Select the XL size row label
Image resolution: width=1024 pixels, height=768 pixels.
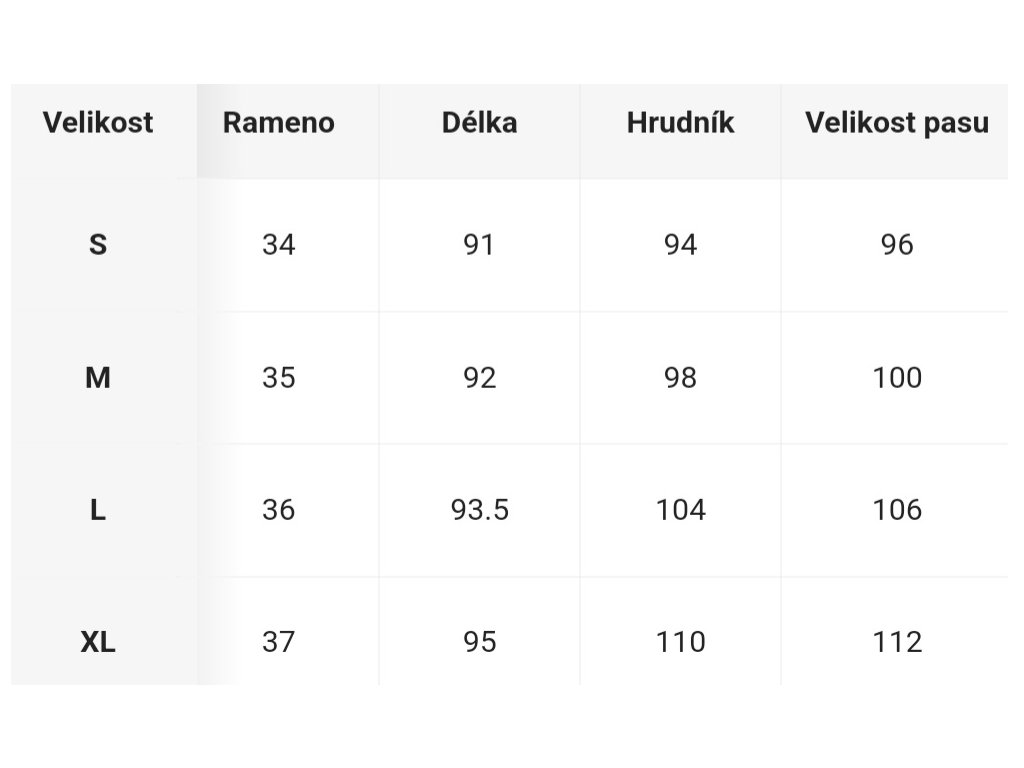[x=98, y=642]
